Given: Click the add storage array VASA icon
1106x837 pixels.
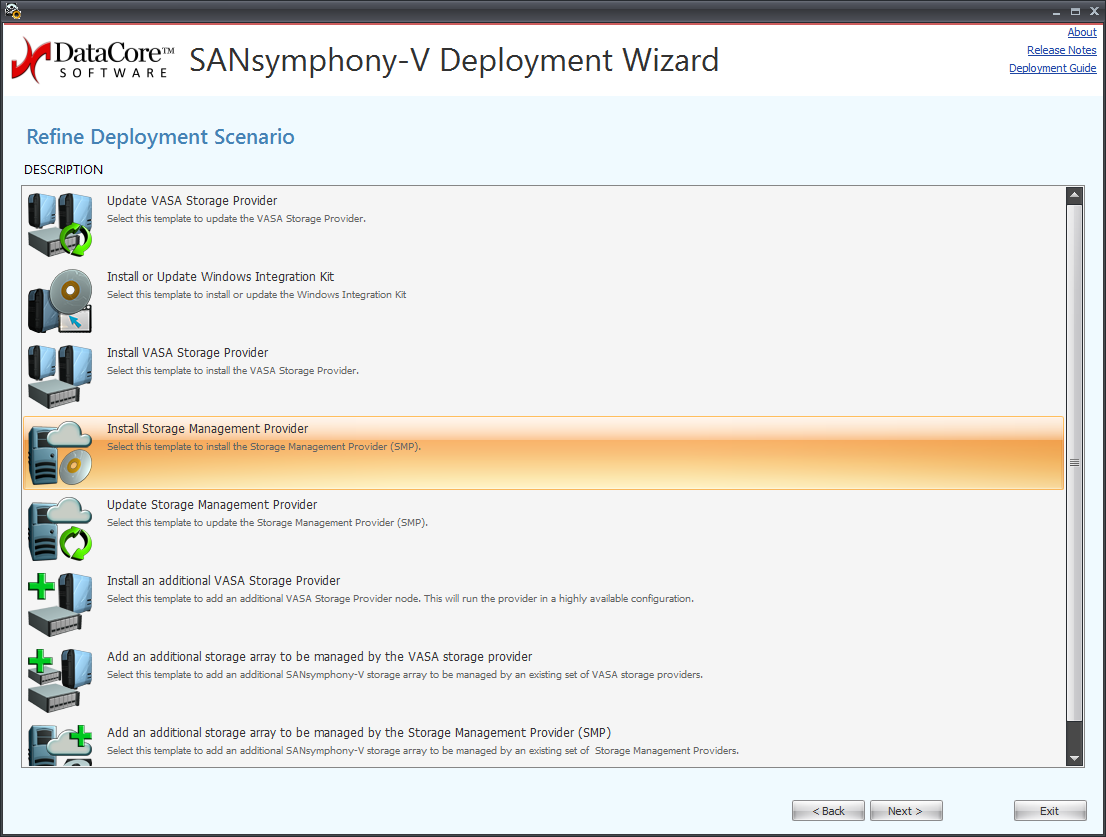Looking at the screenshot, I should [x=60, y=681].
